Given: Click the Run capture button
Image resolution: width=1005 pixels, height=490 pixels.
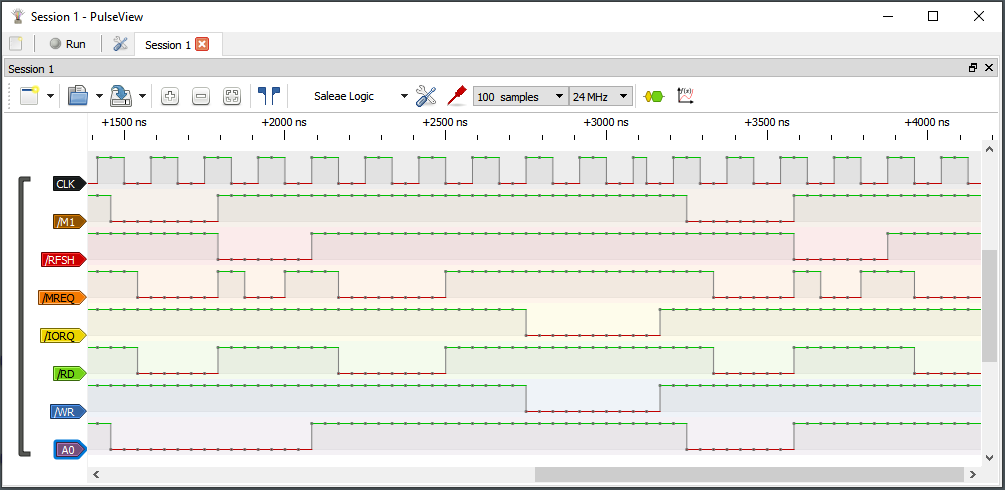Looking at the screenshot, I should click(68, 44).
